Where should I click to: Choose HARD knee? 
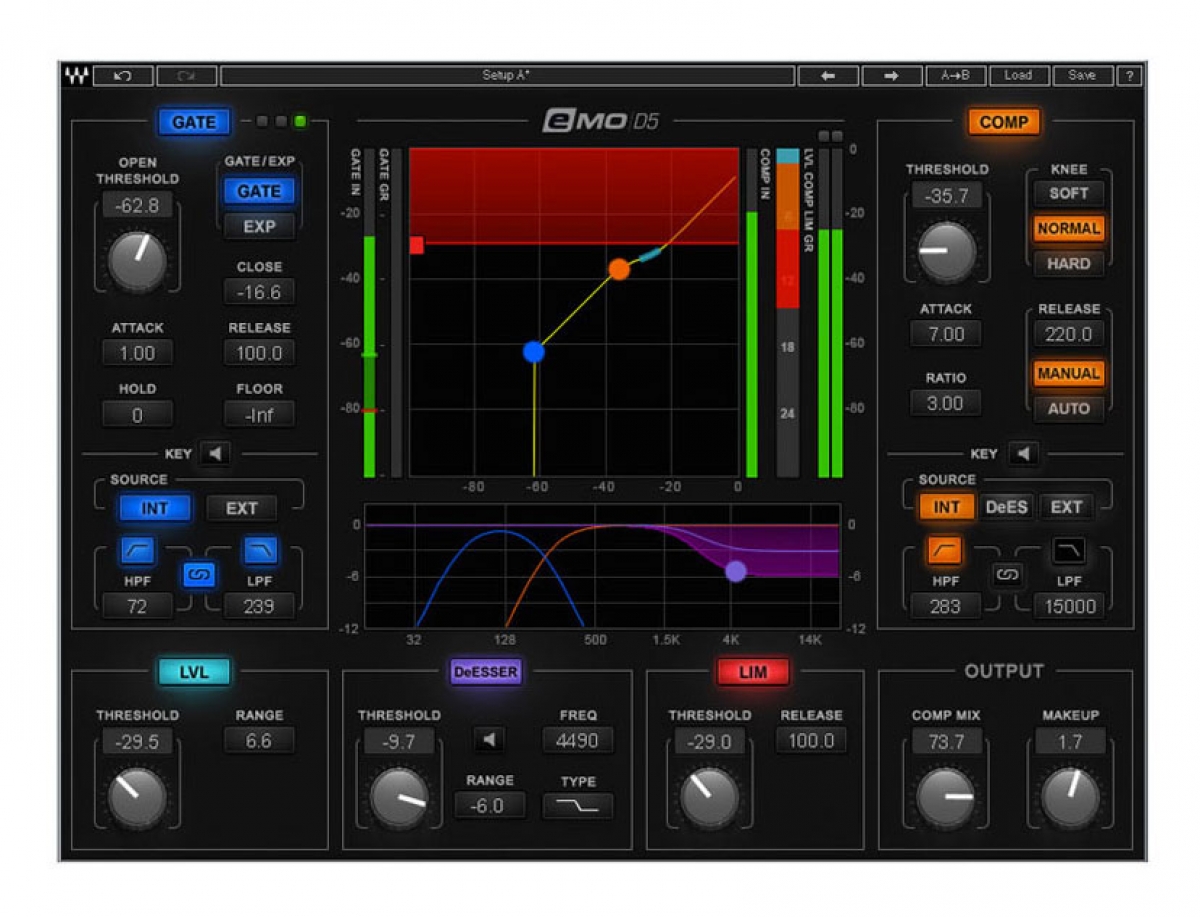1068,264
